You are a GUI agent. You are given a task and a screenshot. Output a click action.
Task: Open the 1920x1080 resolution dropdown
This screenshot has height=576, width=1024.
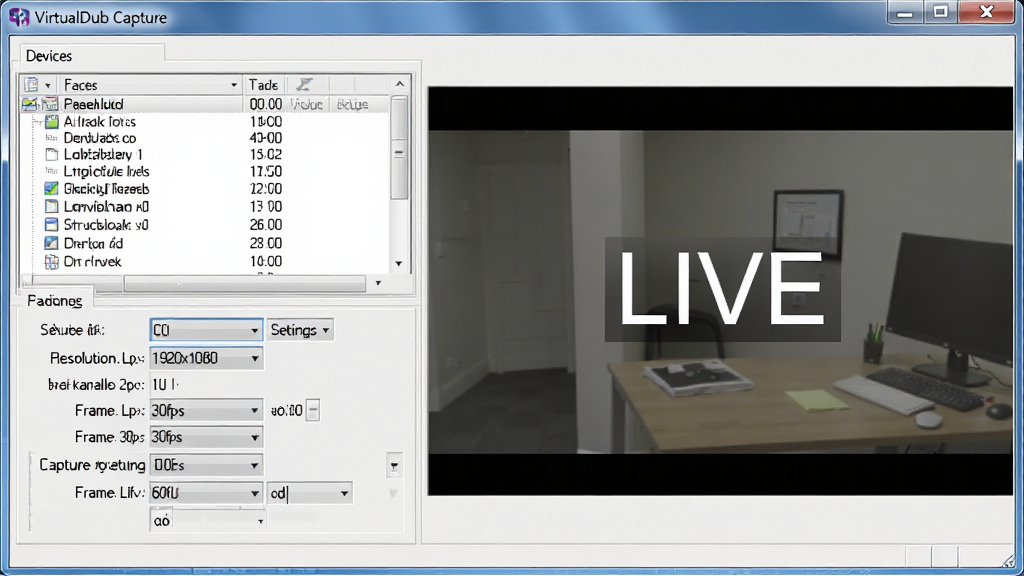[x=206, y=358]
